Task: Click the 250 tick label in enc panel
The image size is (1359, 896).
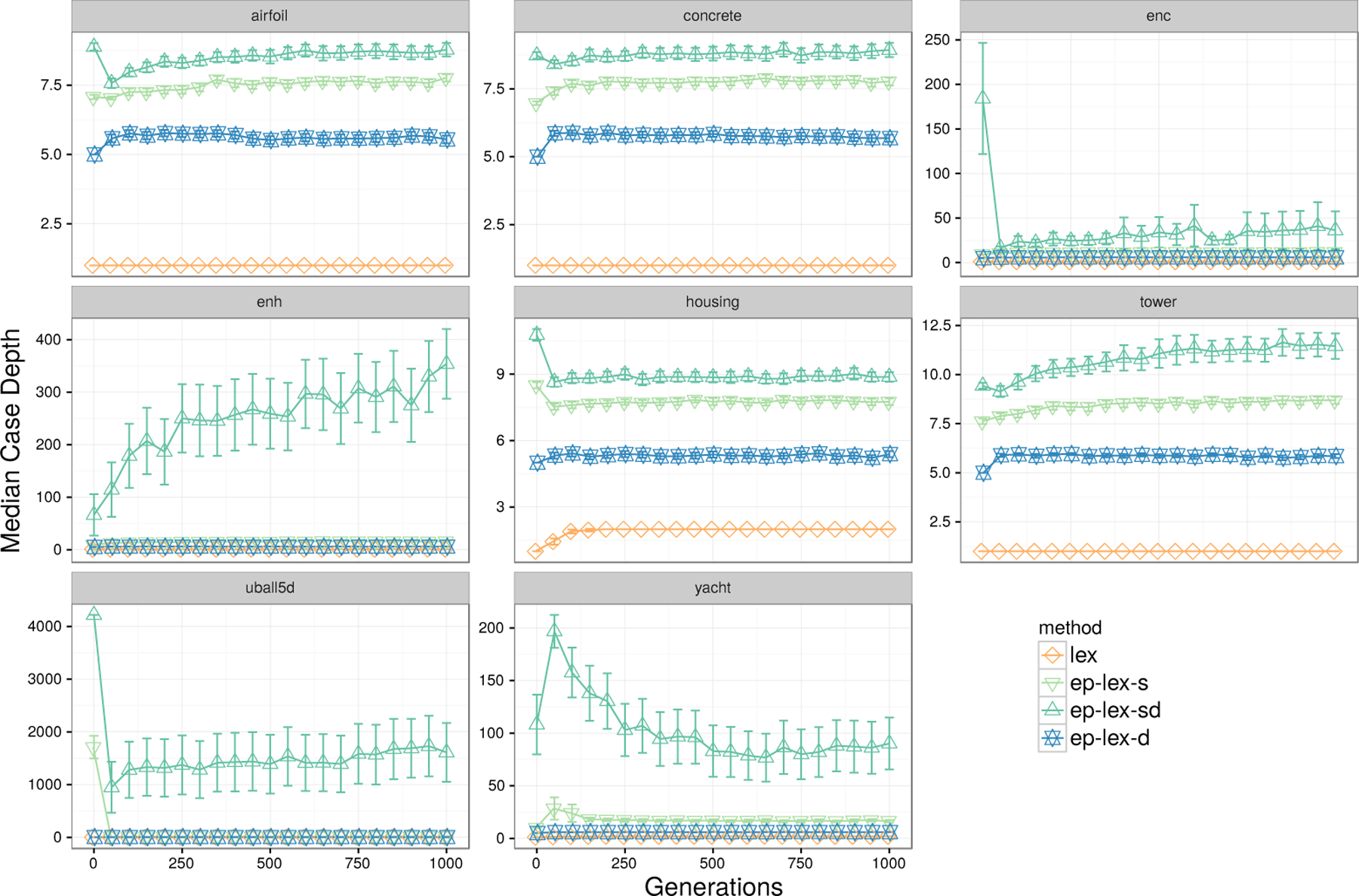Action: [x=937, y=40]
